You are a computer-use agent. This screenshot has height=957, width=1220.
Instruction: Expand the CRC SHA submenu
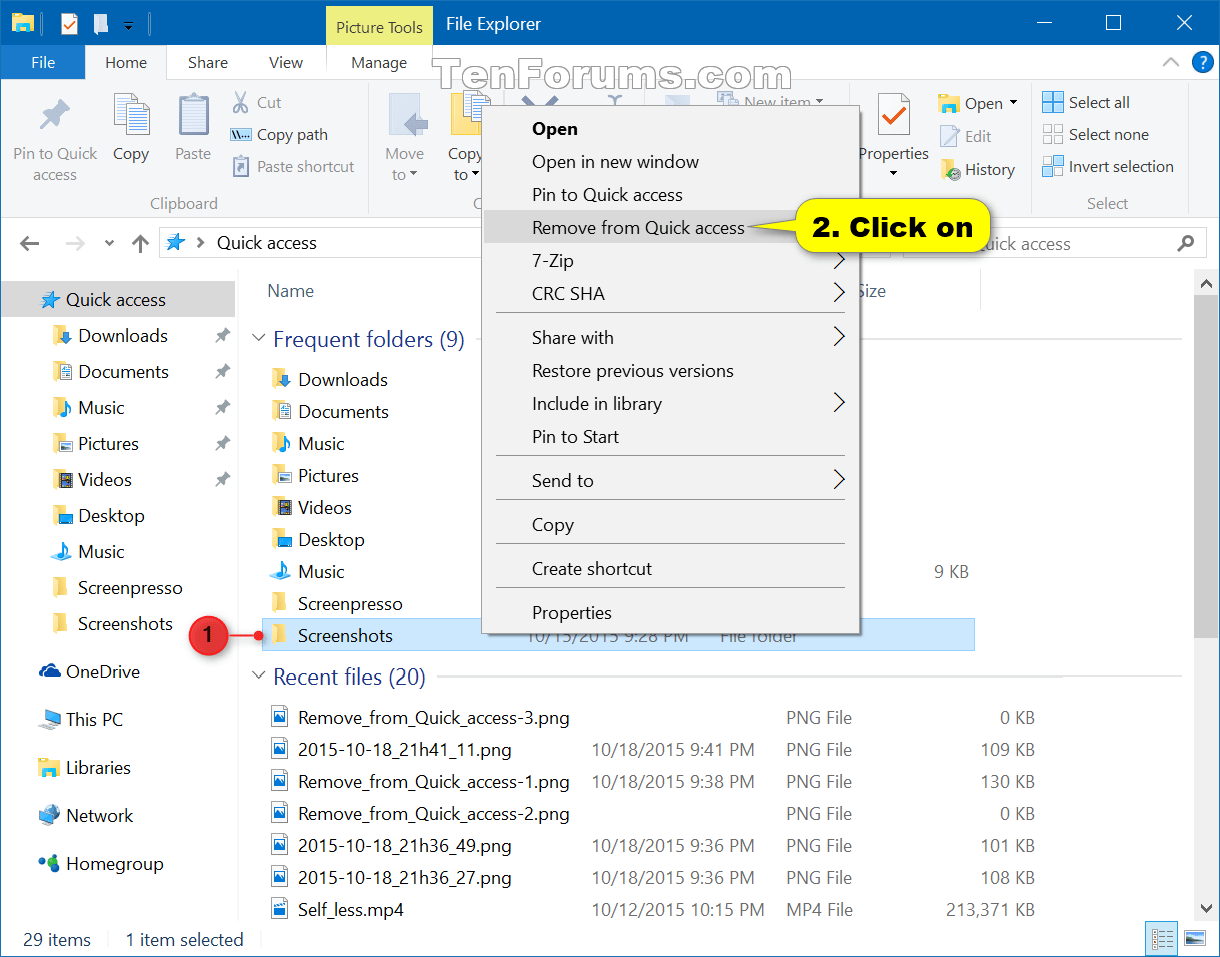[670, 294]
